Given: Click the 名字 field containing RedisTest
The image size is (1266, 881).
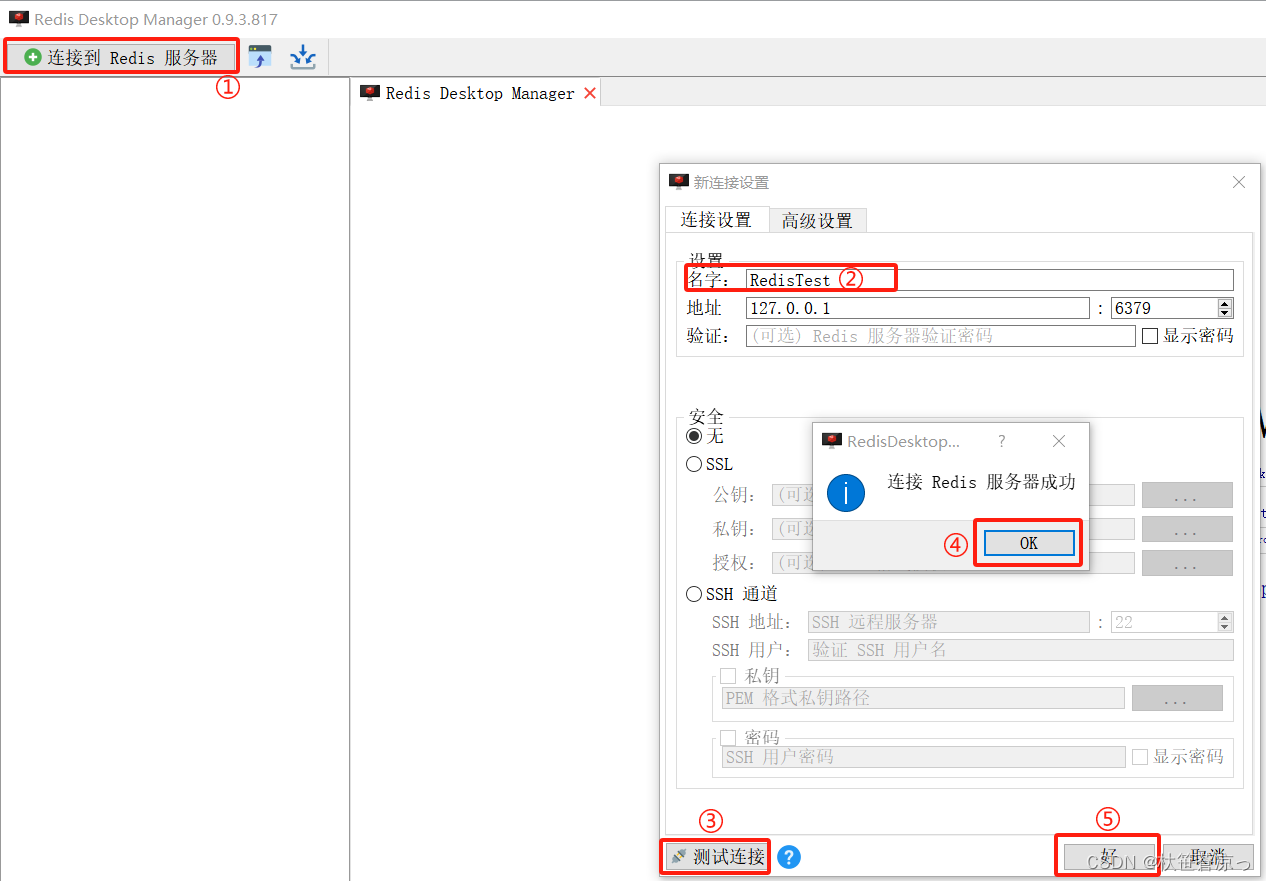Looking at the screenshot, I should click(989, 280).
